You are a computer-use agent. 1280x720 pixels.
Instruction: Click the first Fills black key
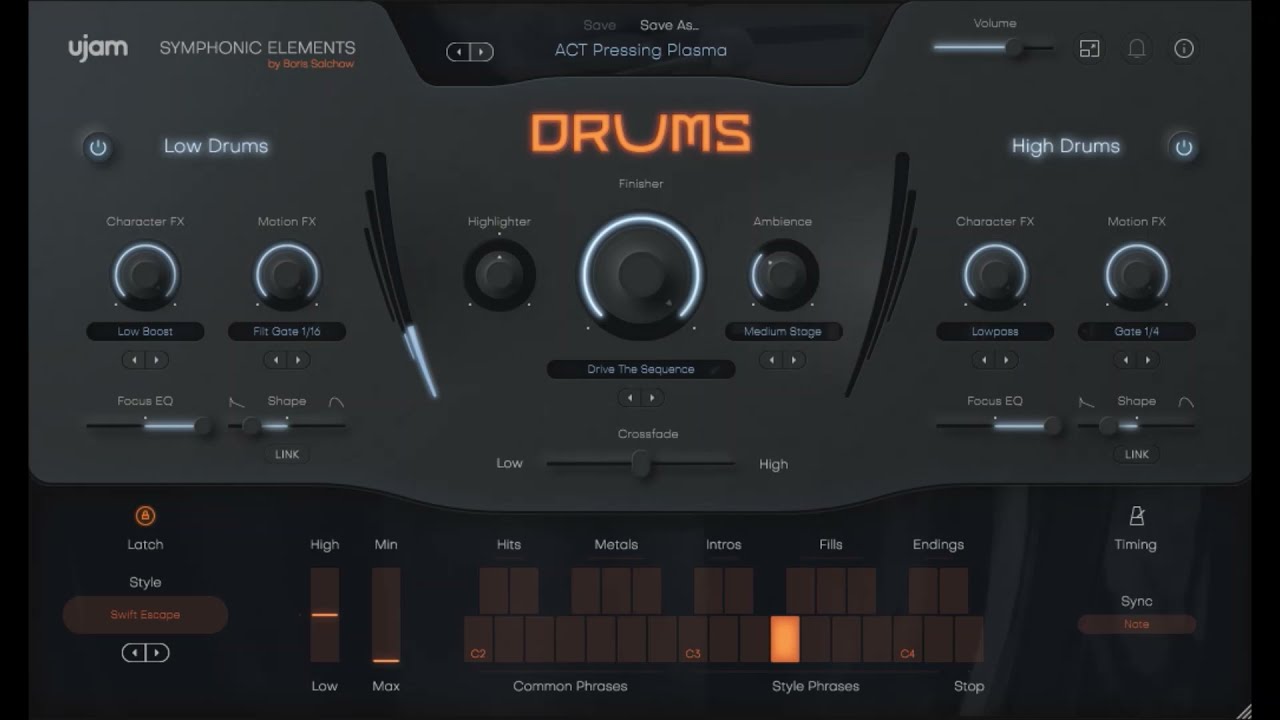pos(800,591)
